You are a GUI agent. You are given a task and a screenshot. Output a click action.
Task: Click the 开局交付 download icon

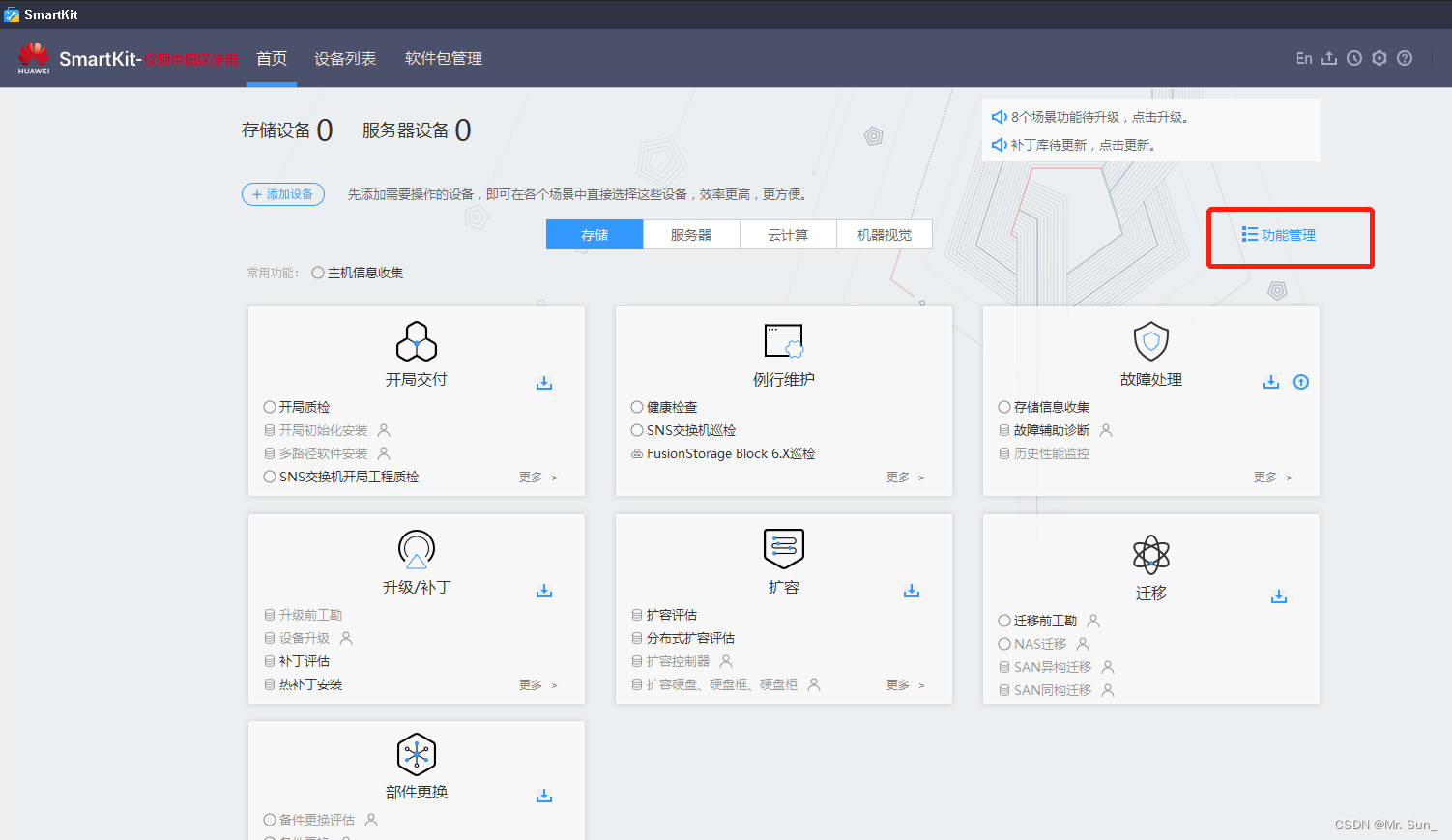pyautogui.click(x=544, y=383)
